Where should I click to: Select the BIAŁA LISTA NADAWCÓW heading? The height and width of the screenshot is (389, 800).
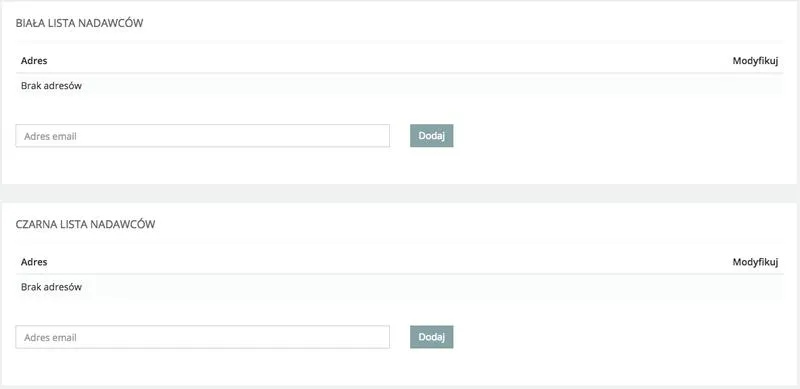tap(80, 23)
